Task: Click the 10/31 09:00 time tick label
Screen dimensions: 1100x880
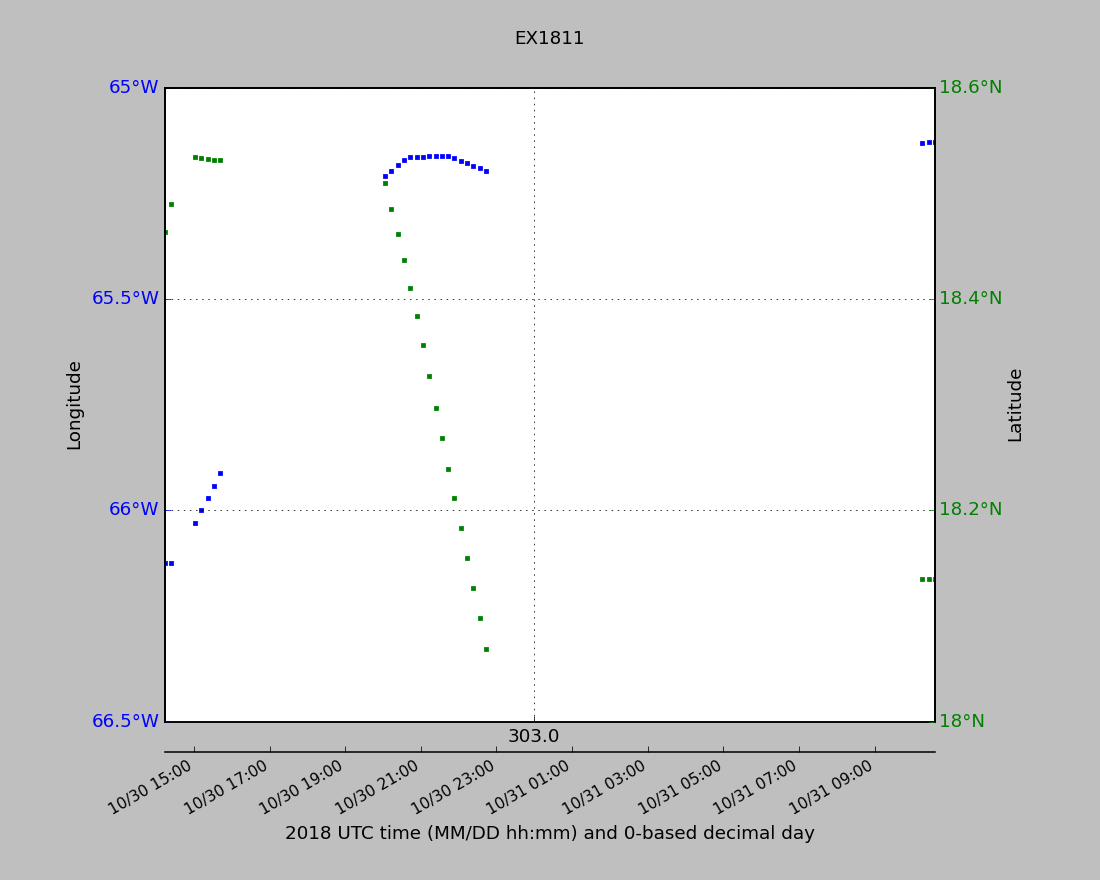Action: [x=832, y=788]
